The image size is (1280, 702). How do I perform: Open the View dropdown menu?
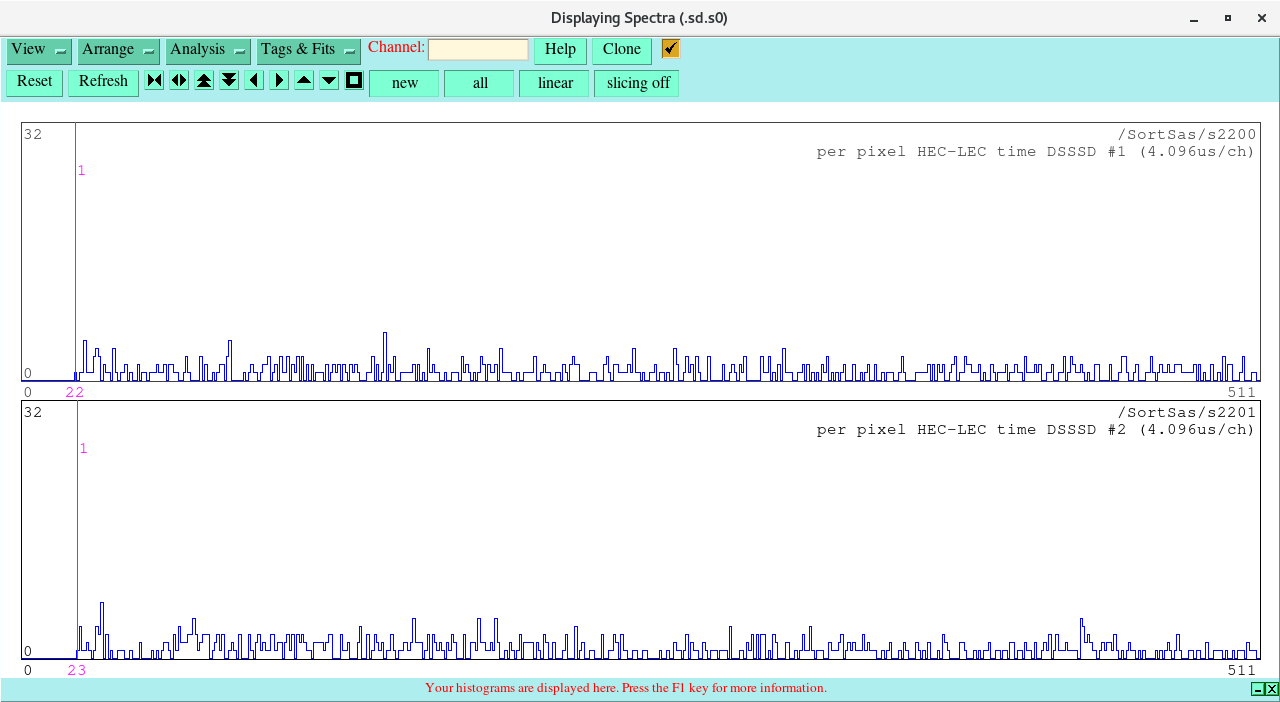click(x=39, y=50)
